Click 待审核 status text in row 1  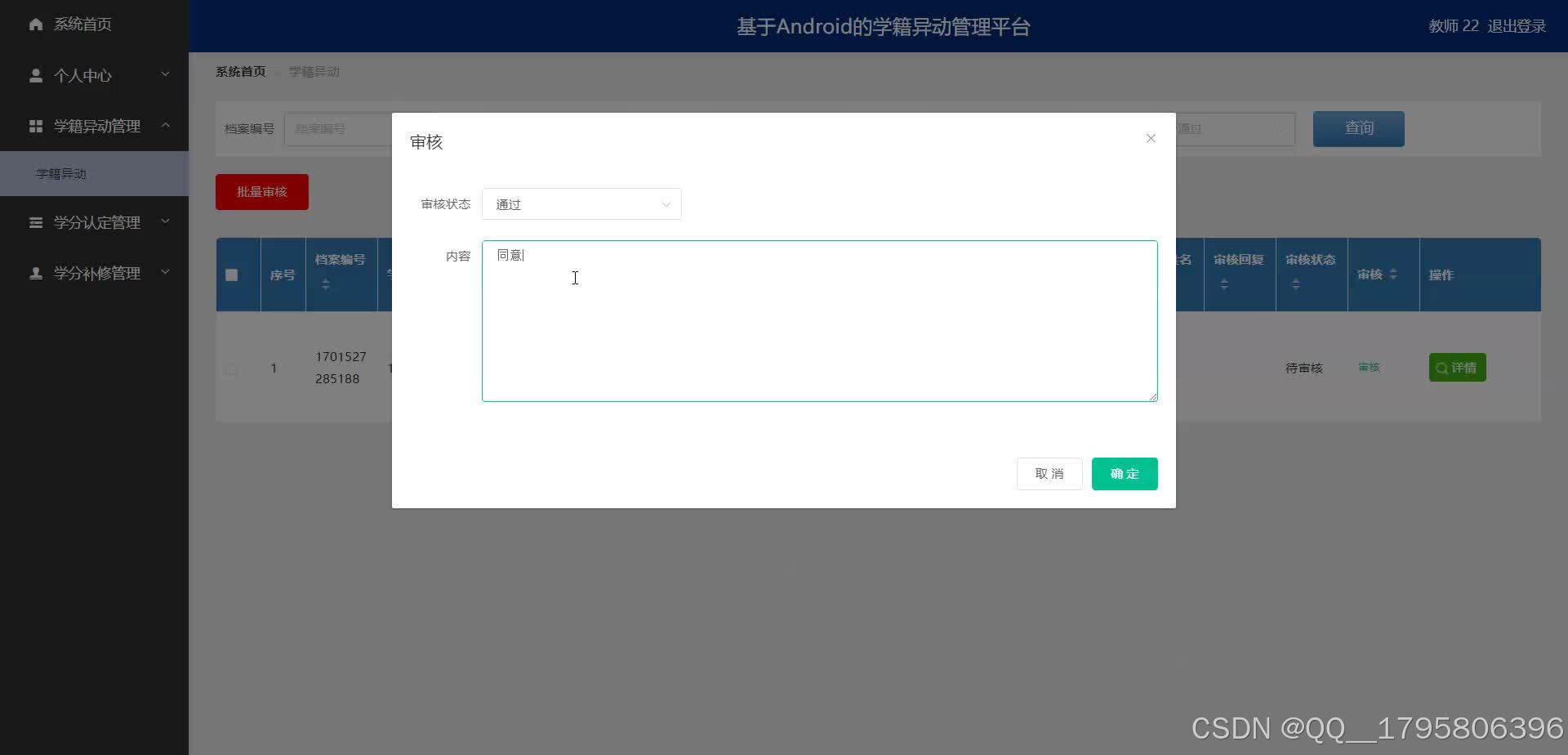point(1304,369)
